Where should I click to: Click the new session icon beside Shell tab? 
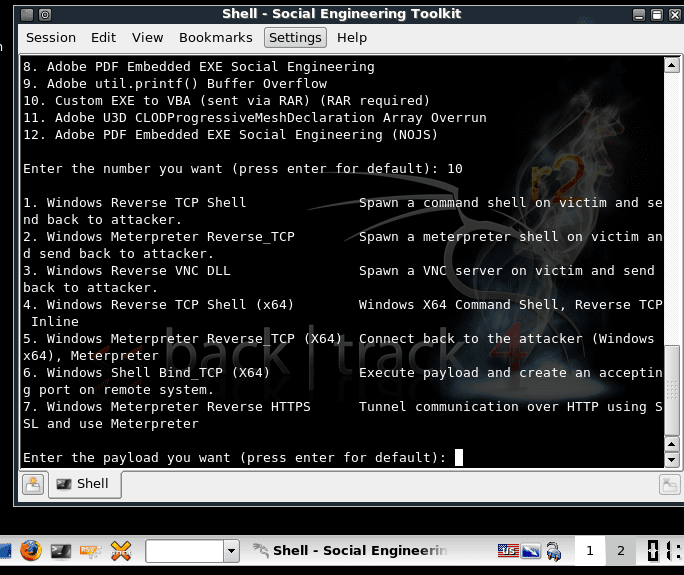33,484
